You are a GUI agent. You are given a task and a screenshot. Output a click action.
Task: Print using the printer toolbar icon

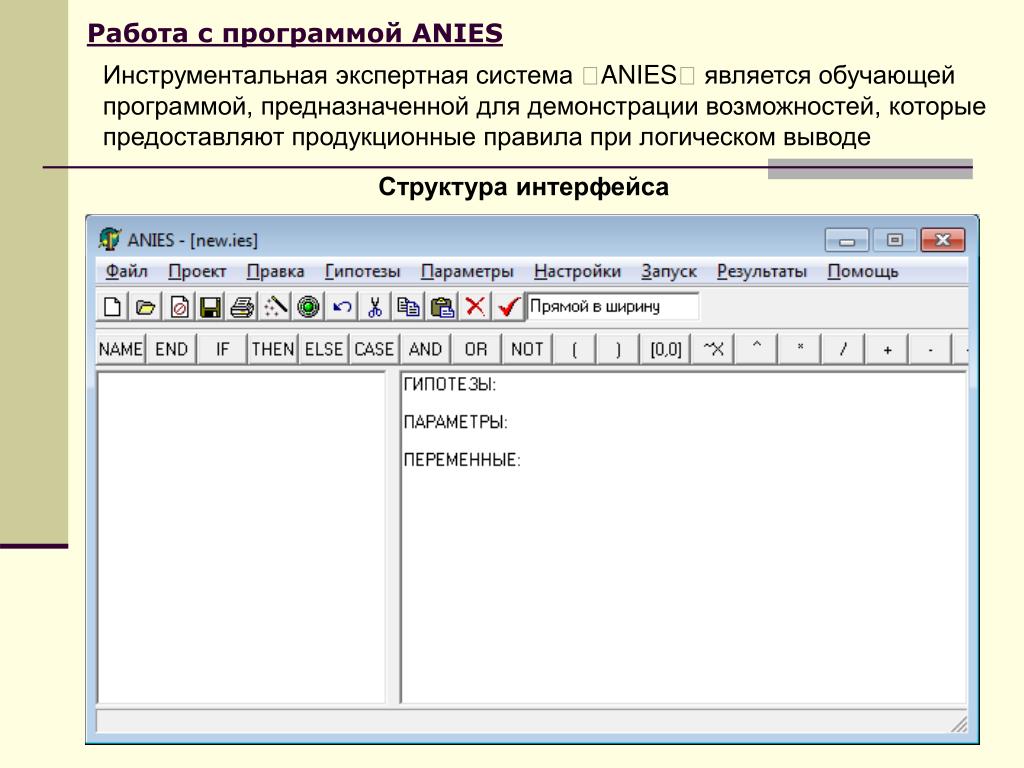coord(242,306)
